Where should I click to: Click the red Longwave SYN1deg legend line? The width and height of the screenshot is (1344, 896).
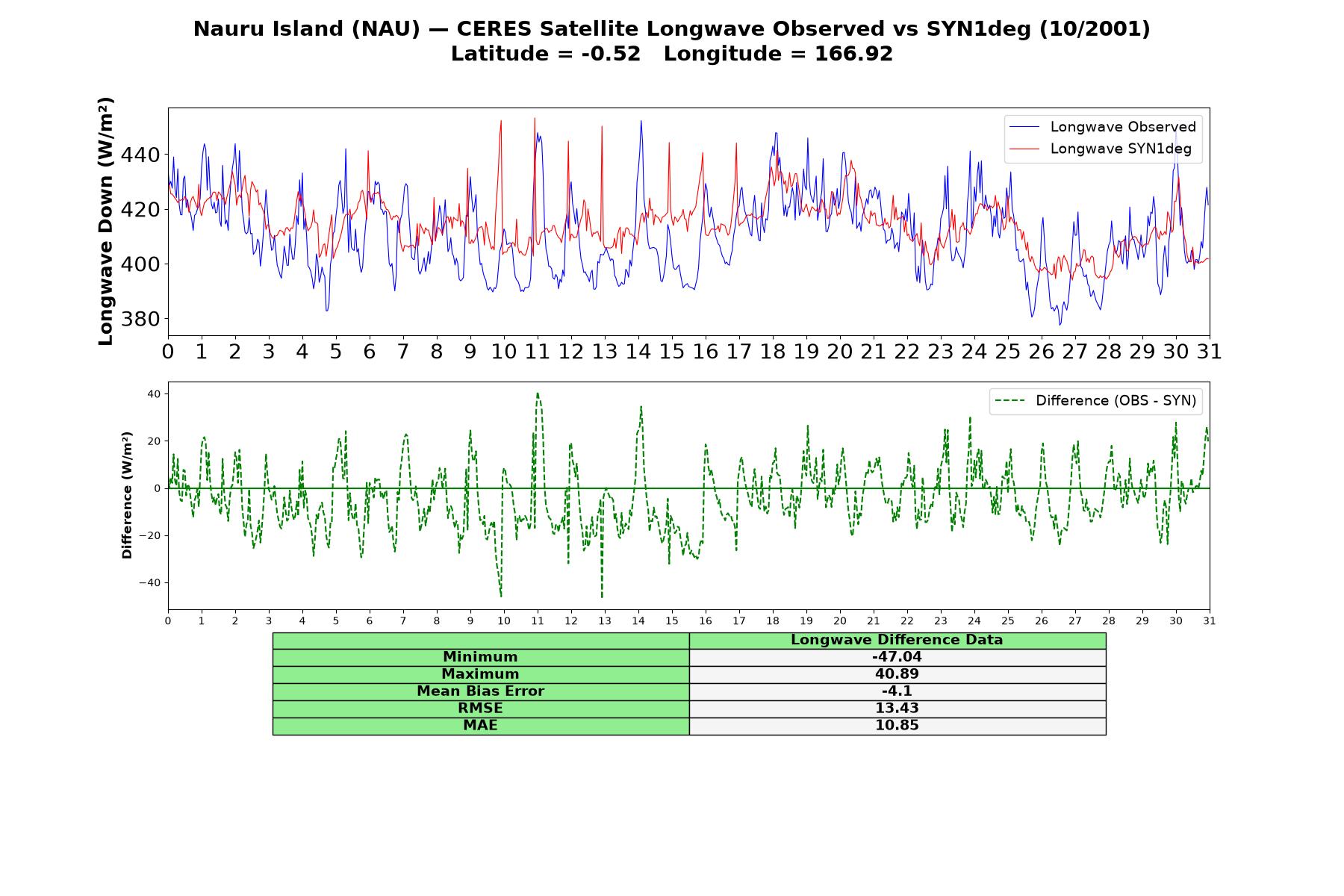[x=1024, y=149]
